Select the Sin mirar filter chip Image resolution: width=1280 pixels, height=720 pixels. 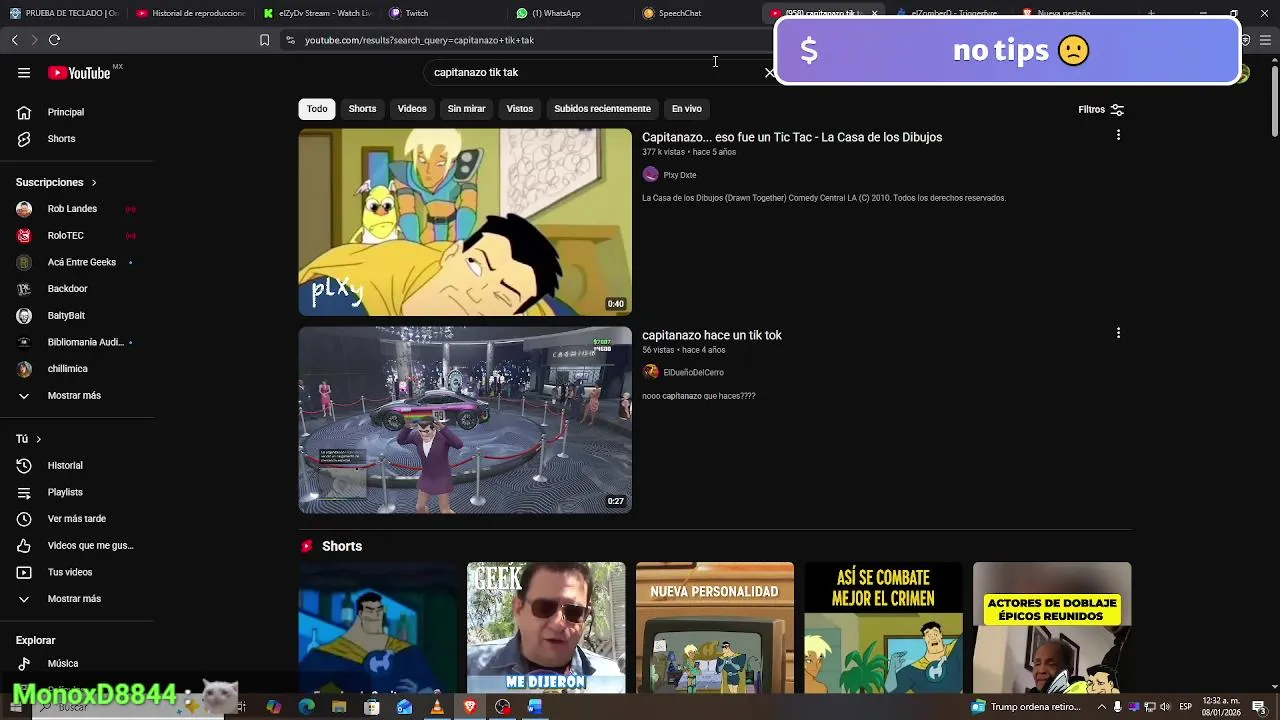pos(466,109)
